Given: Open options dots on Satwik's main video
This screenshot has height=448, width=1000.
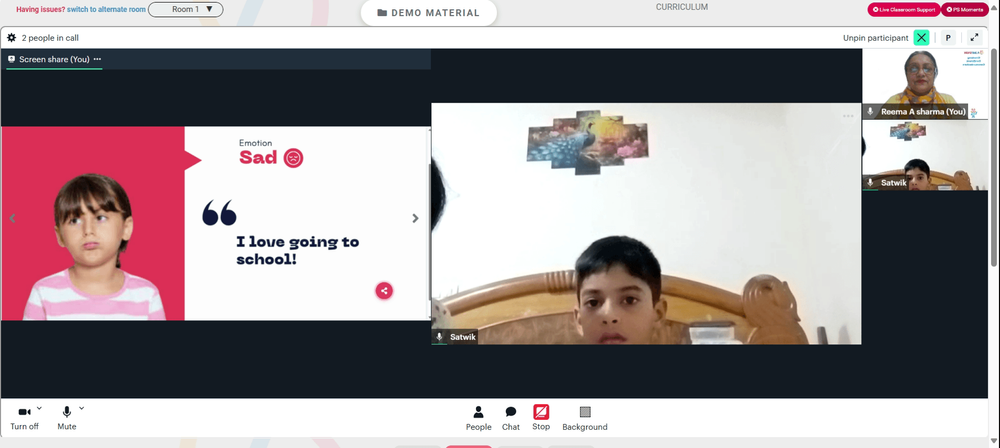Looking at the screenshot, I should tap(848, 116).
